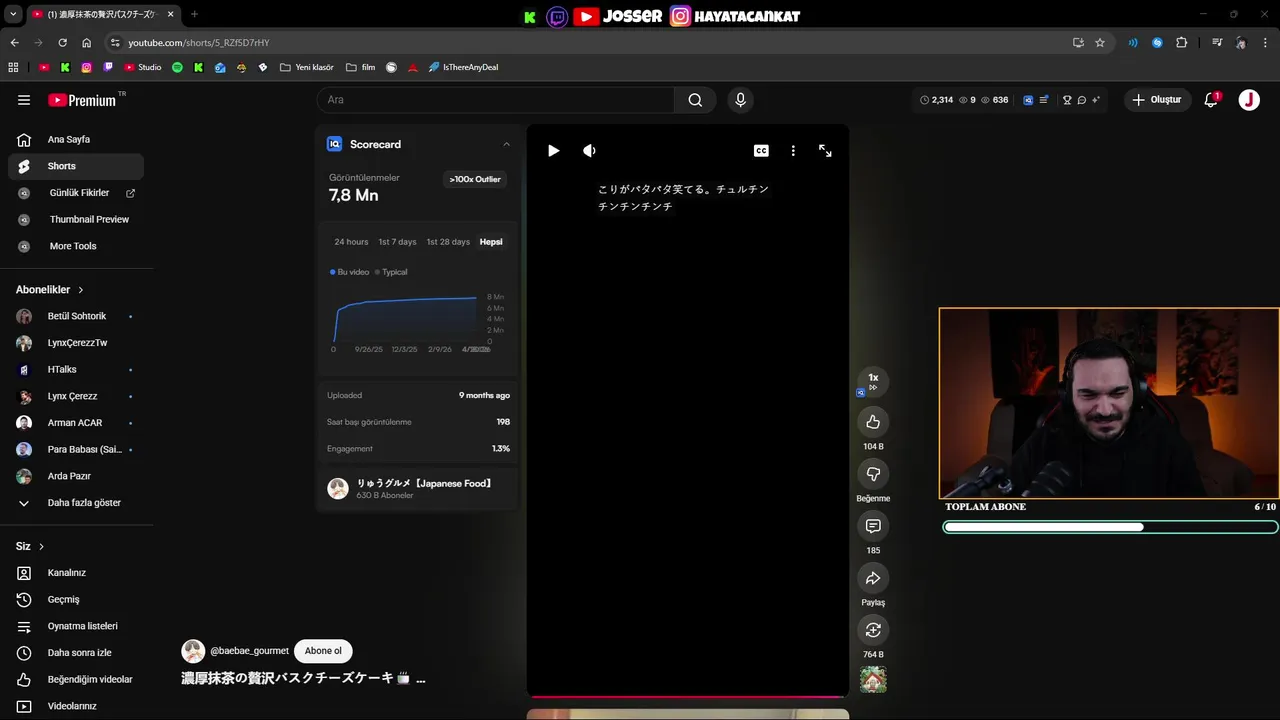Open the YouTube hamburger guide menu
Image resolution: width=1280 pixels, height=720 pixels.
coord(24,100)
